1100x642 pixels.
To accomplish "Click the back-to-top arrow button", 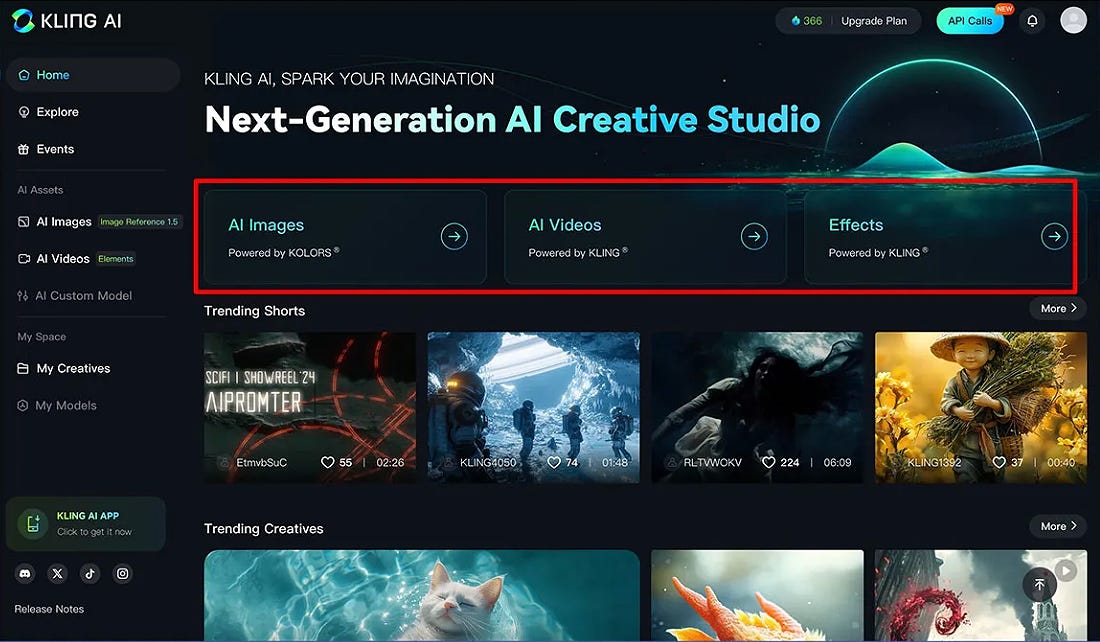I will click(x=1040, y=584).
